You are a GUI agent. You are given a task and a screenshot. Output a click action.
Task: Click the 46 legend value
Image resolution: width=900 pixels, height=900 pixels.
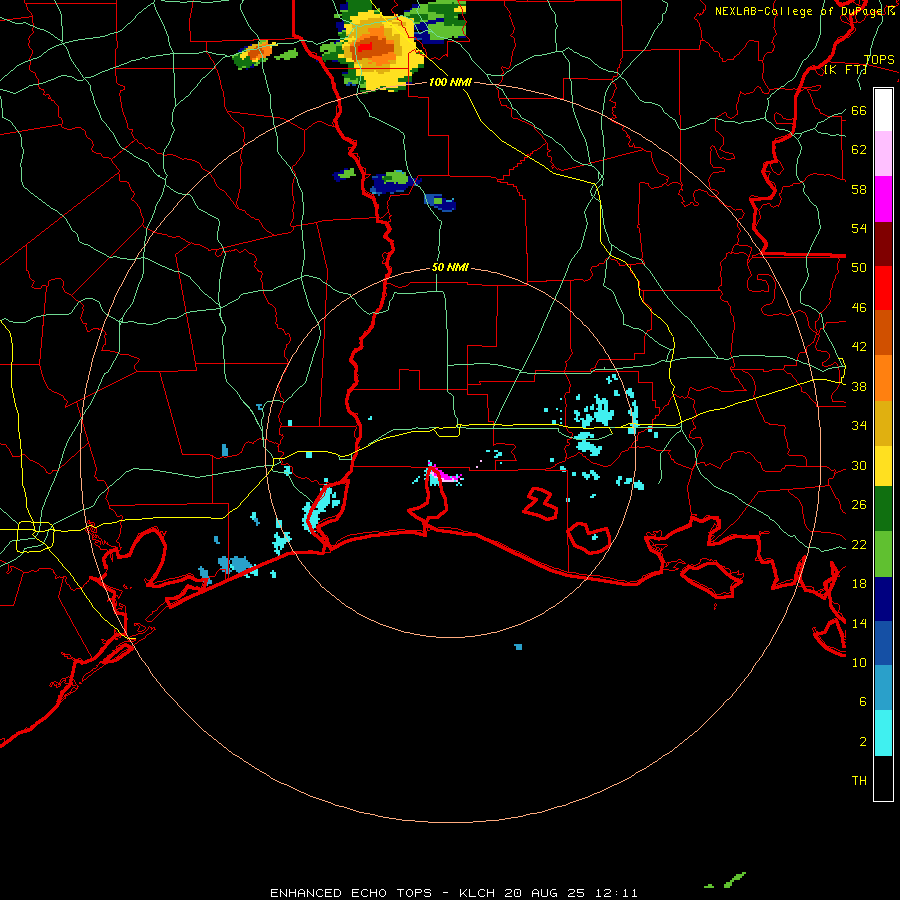click(x=859, y=308)
